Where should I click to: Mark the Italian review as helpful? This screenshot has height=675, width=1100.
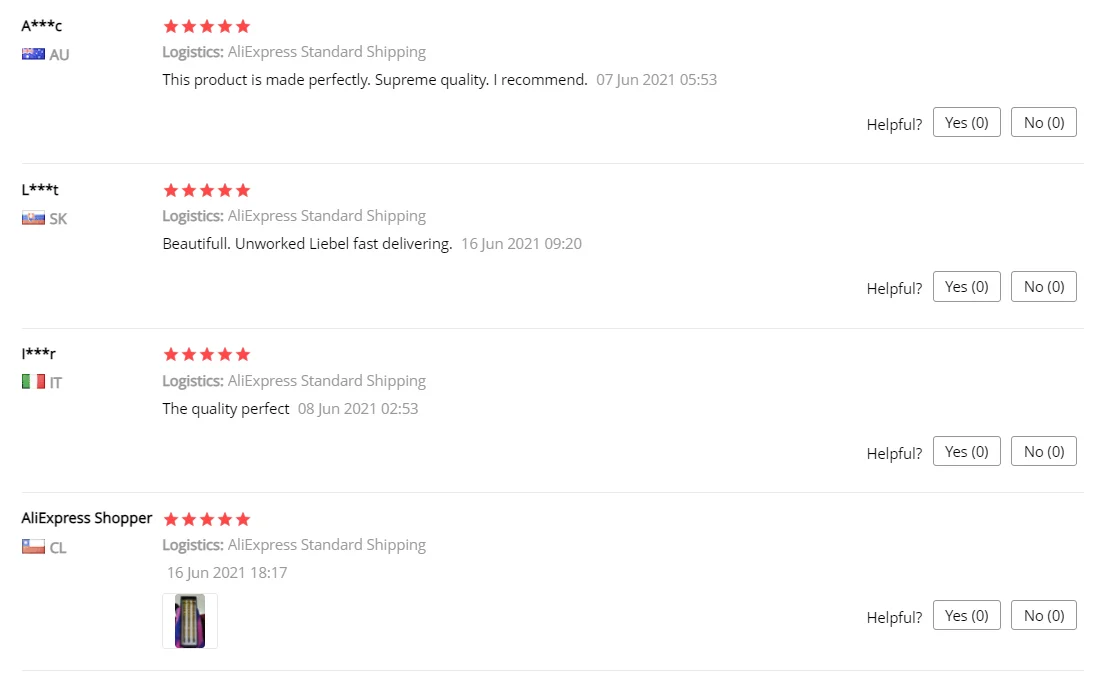(x=966, y=451)
